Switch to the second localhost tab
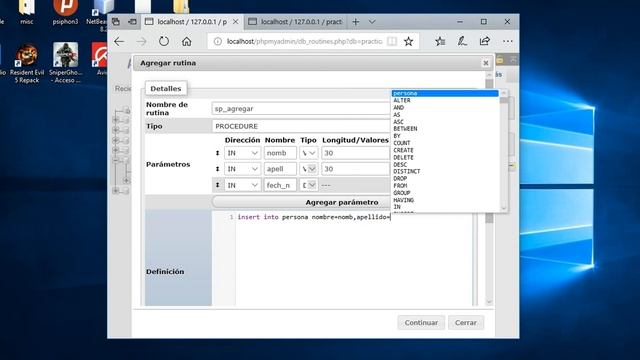Viewport: 640px width, 360px height. pos(296,22)
